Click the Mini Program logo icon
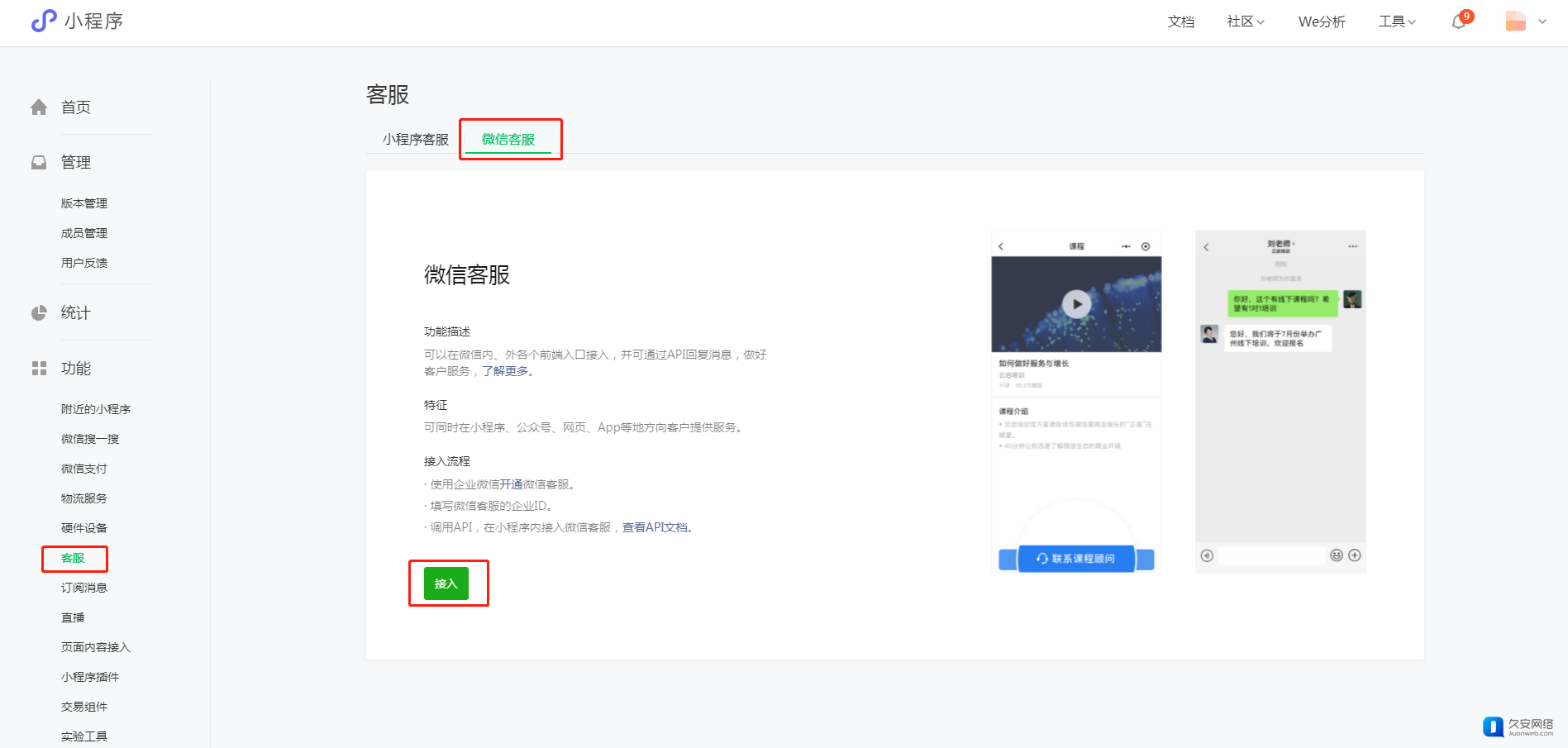The height and width of the screenshot is (748, 1568). click(x=44, y=21)
